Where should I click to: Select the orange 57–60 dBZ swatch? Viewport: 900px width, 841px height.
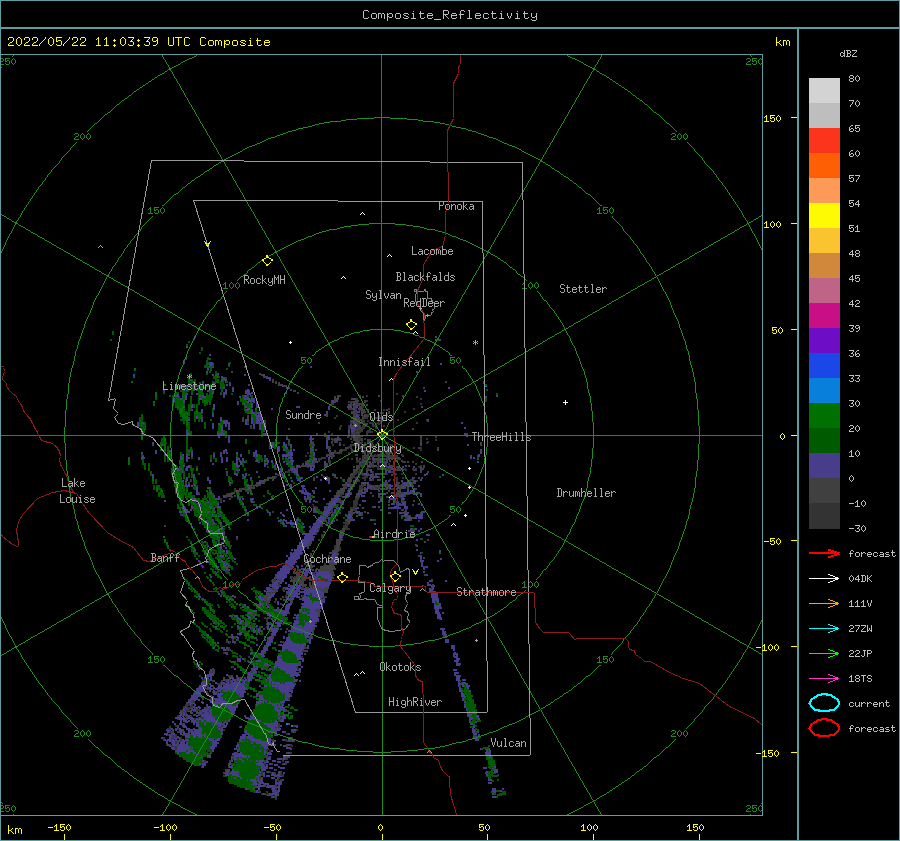tap(824, 166)
